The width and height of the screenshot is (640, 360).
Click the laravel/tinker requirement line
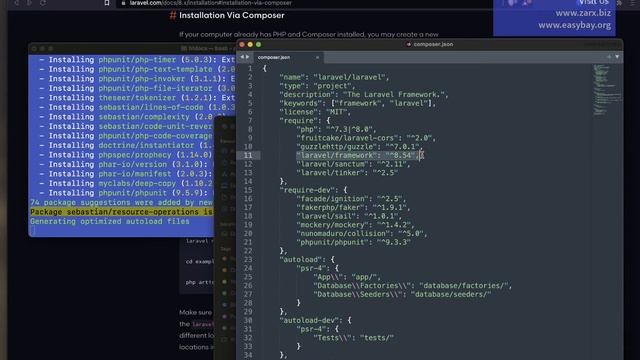(347, 173)
